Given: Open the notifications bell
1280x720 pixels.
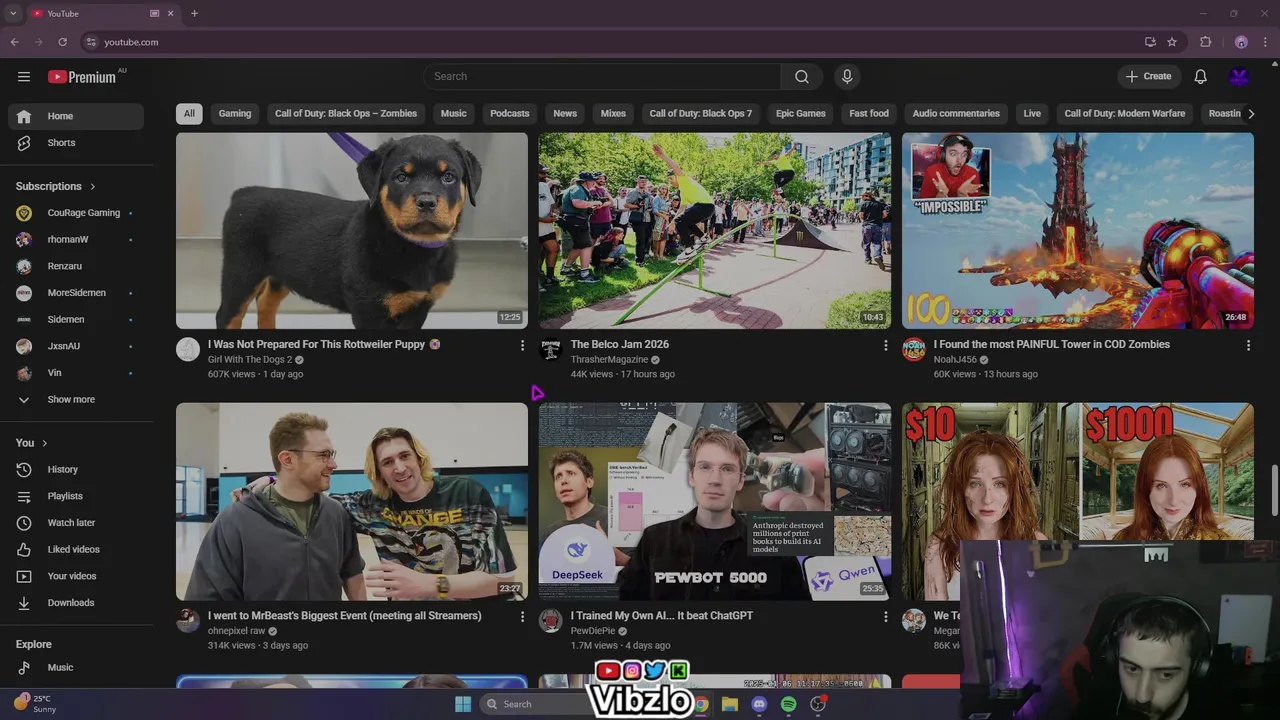Looking at the screenshot, I should pyautogui.click(x=1200, y=77).
